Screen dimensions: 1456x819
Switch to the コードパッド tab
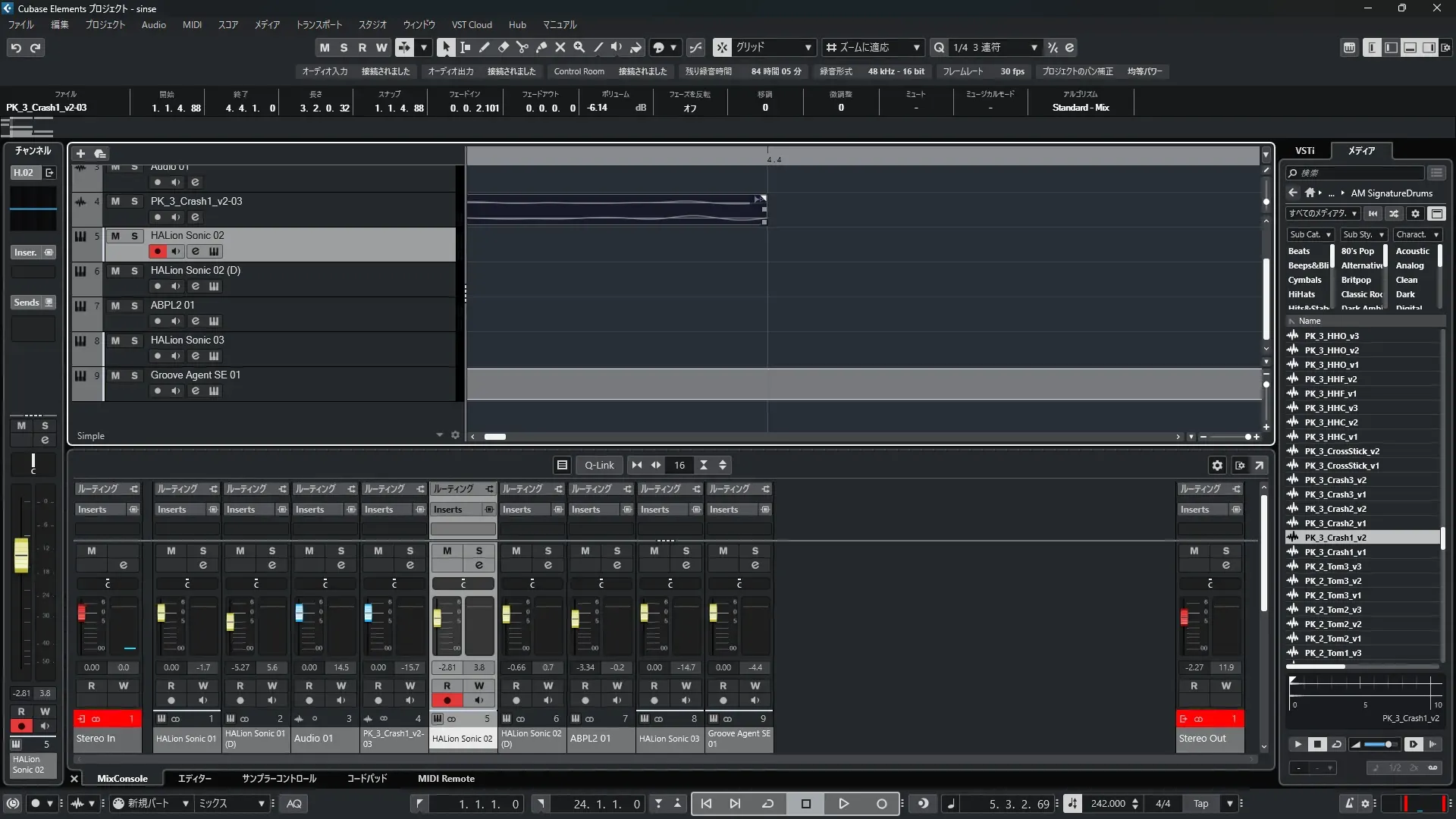coord(366,779)
